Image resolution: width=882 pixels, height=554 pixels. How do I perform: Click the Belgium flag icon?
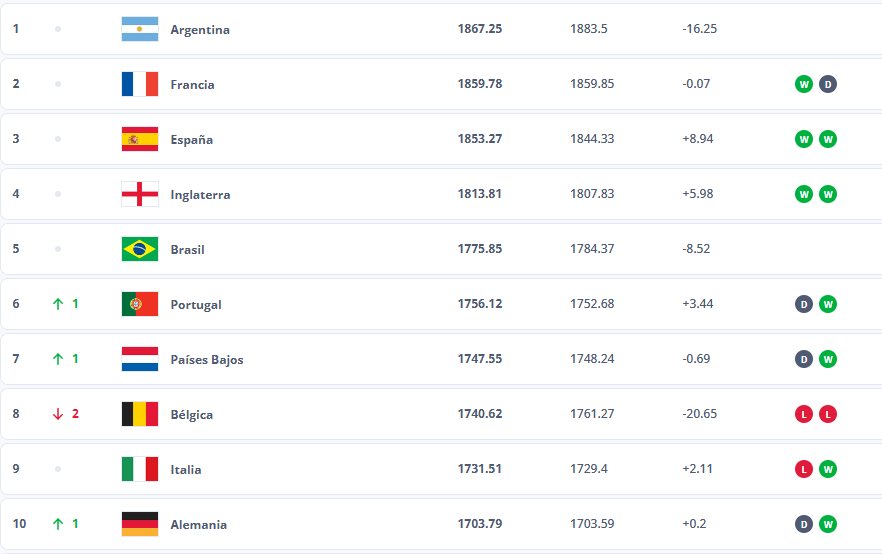[x=140, y=415]
